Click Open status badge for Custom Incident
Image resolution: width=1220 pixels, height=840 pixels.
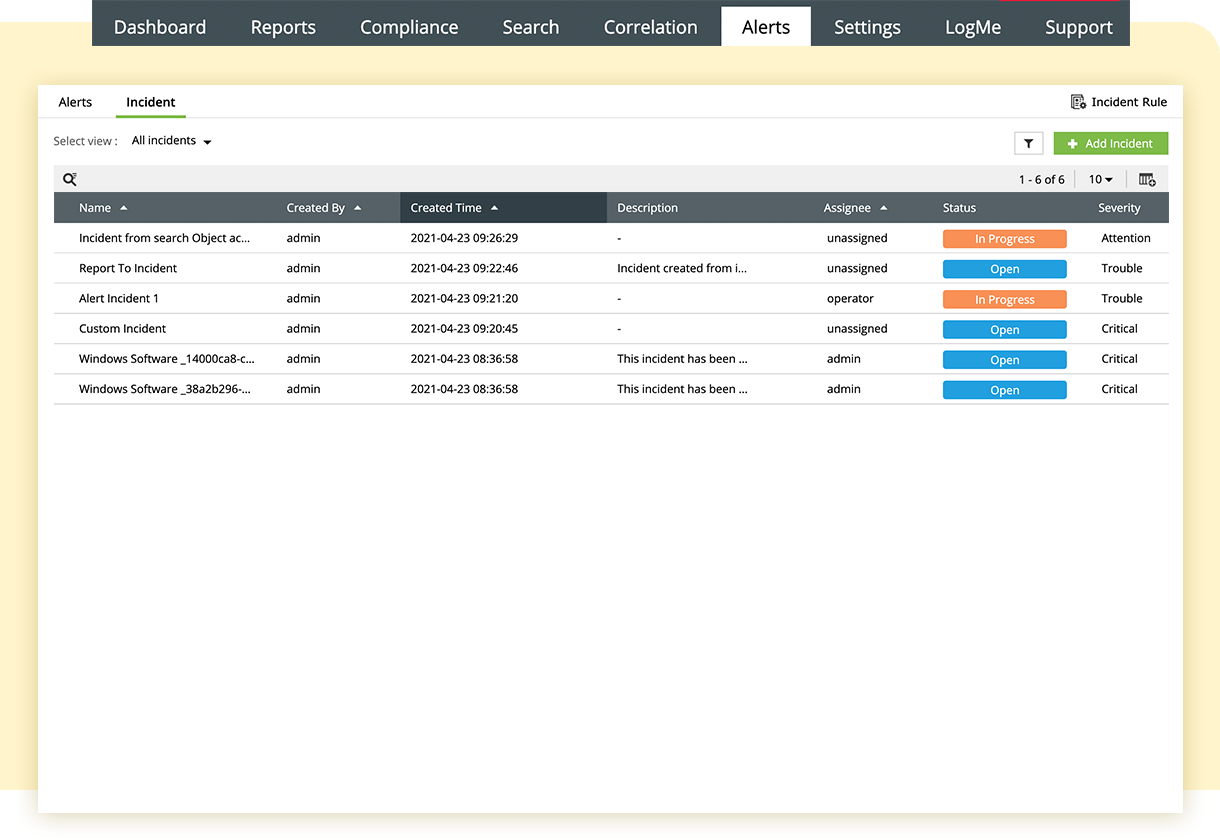point(1004,329)
